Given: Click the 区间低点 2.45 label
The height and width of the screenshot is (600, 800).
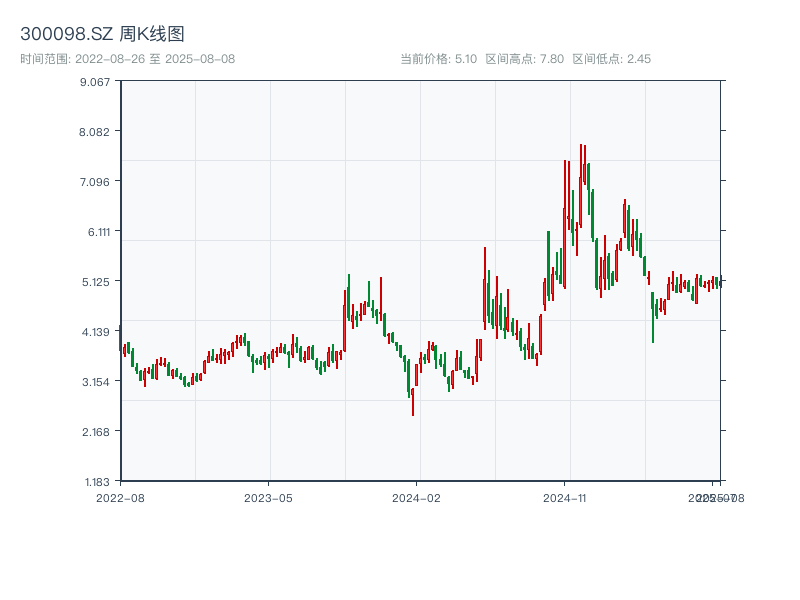Looking at the screenshot, I should 612,59.
